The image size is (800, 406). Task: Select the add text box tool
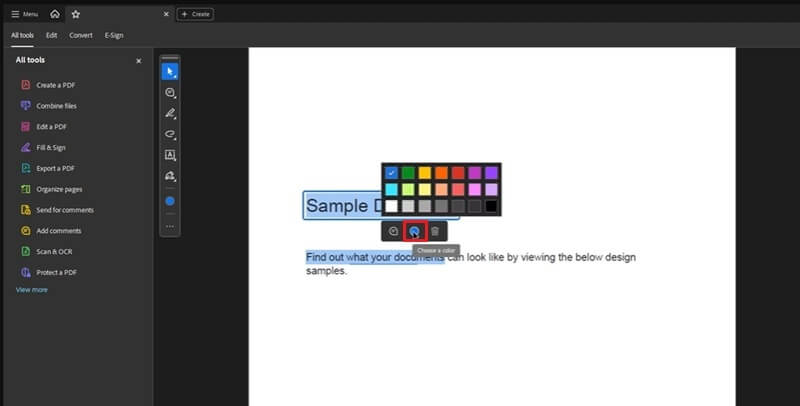(170, 155)
